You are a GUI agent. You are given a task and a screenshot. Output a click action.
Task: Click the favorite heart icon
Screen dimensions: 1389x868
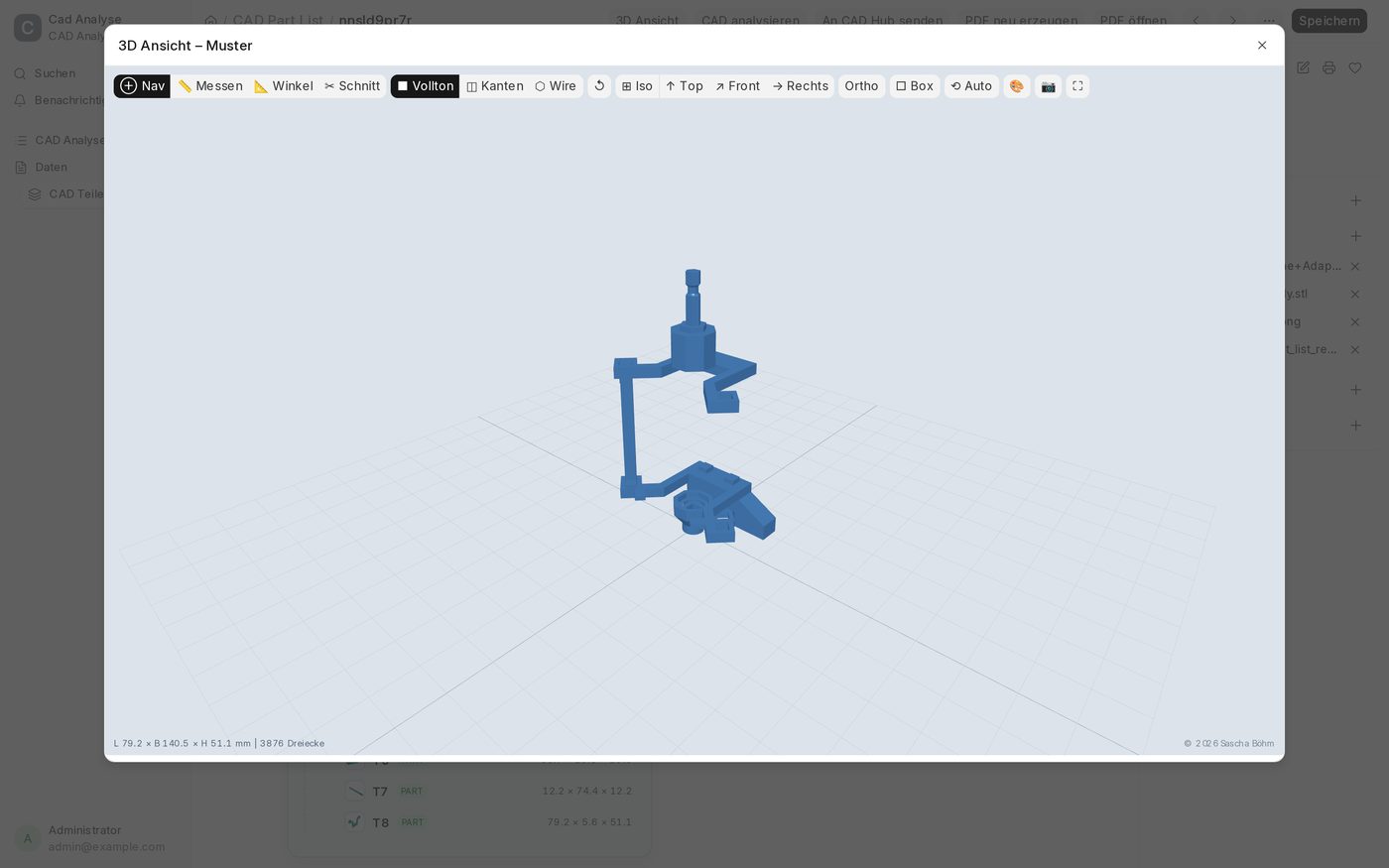(x=1355, y=67)
